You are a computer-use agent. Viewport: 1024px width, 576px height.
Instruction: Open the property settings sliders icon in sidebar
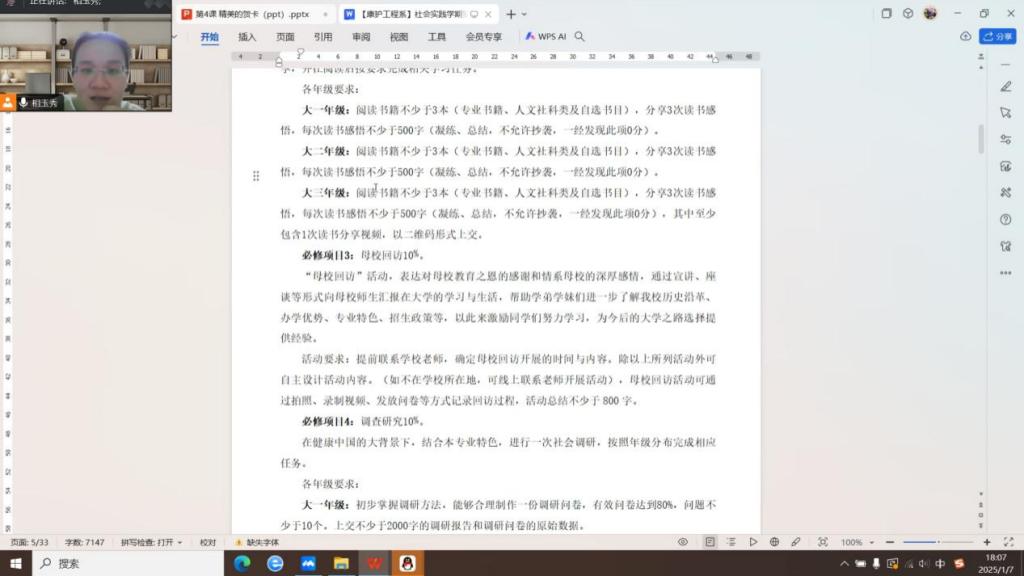pos(1006,140)
